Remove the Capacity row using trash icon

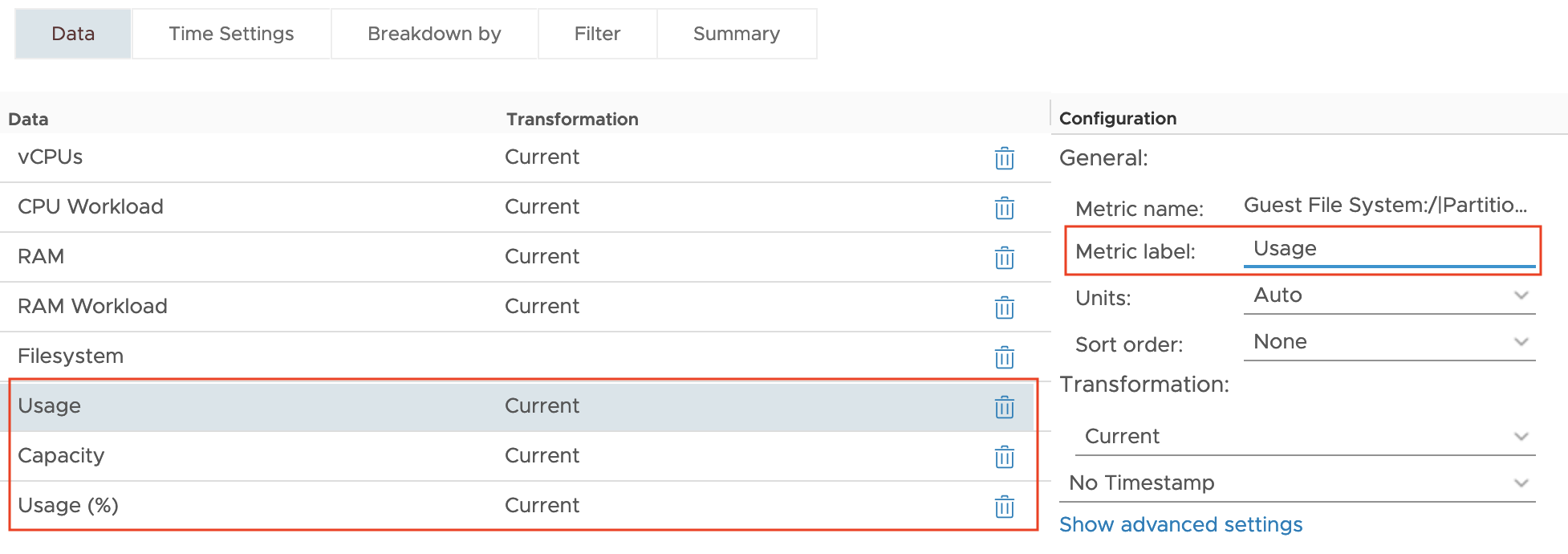pyautogui.click(x=1004, y=457)
